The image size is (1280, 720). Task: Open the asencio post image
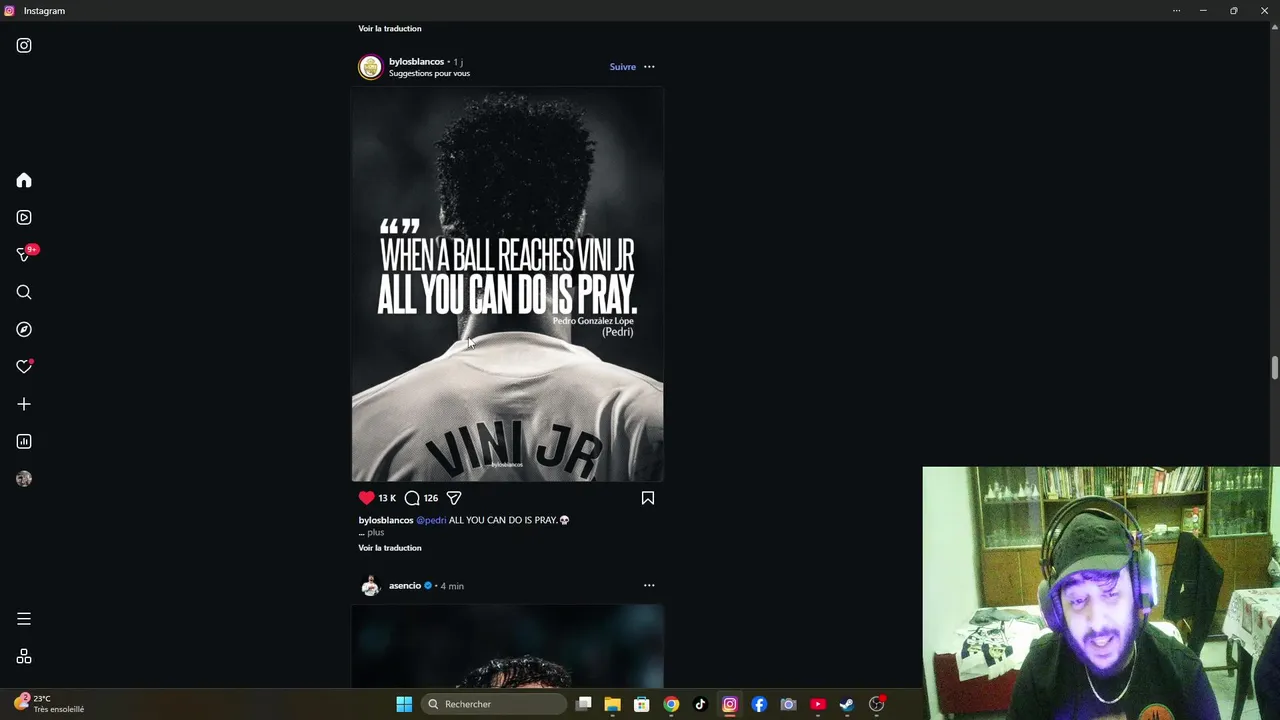point(507,646)
